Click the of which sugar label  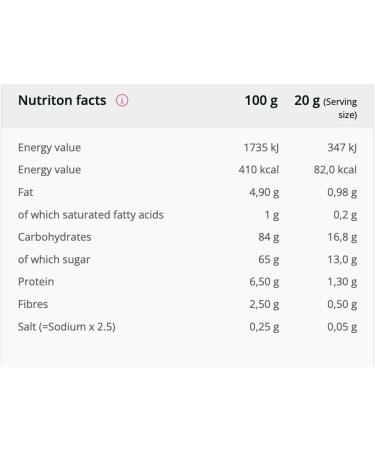click(x=54, y=259)
